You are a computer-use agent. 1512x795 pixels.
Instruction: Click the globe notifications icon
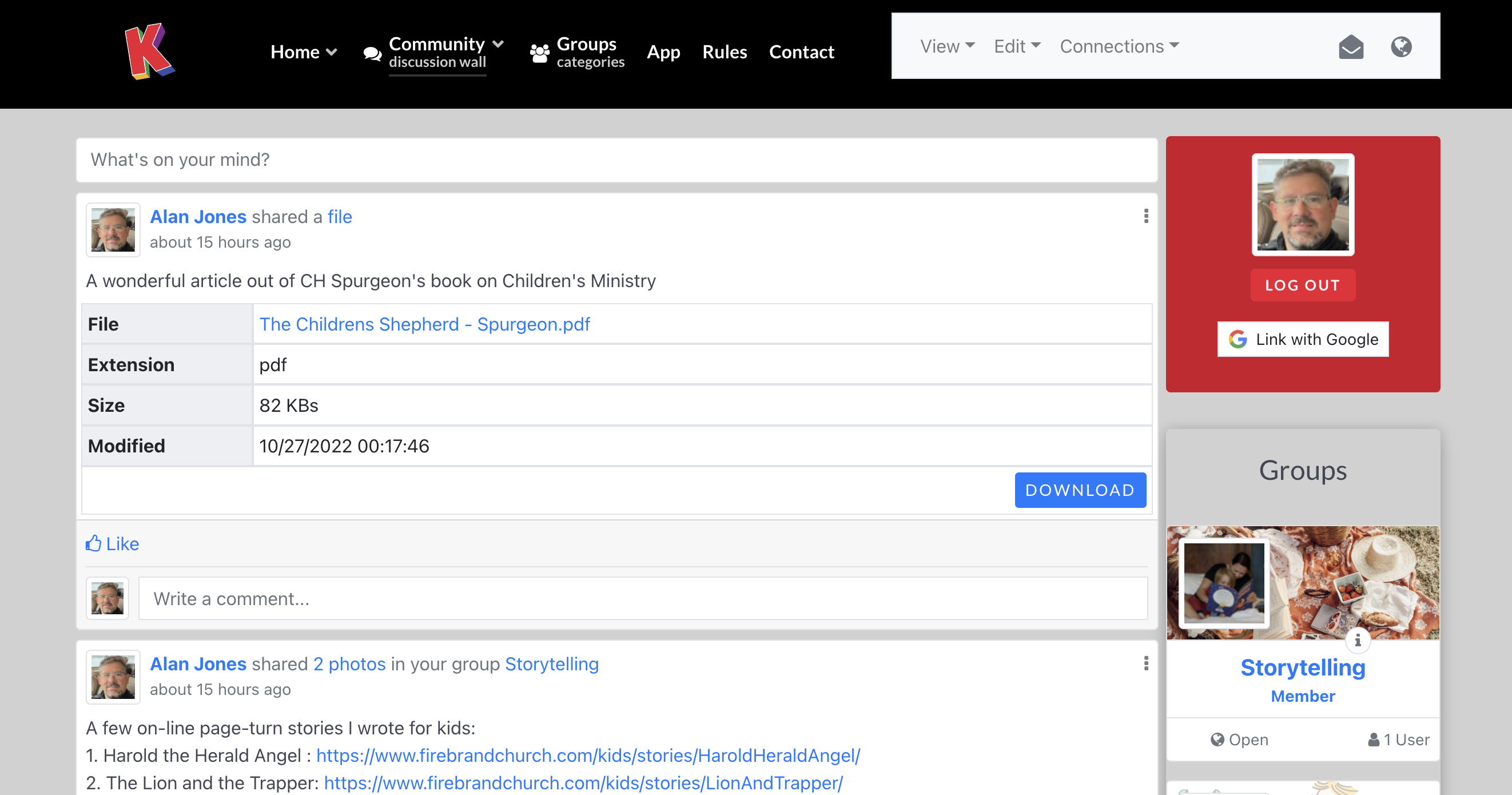click(1401, 46)
